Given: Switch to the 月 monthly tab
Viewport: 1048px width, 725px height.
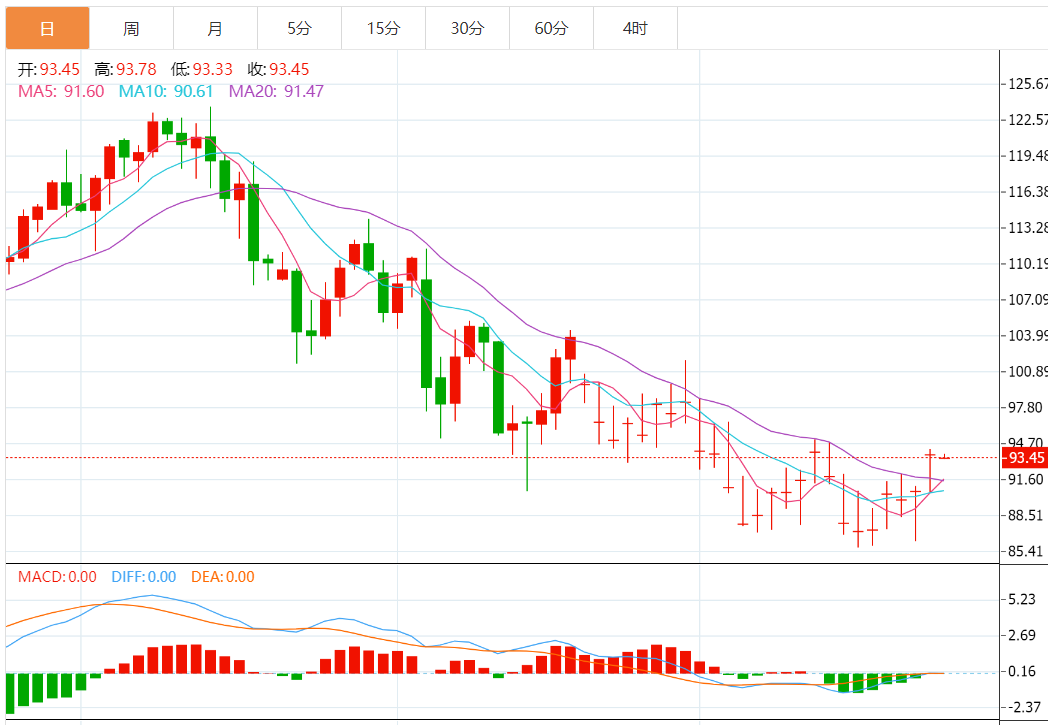Looking at the screenshot, I should click(215, 28).
